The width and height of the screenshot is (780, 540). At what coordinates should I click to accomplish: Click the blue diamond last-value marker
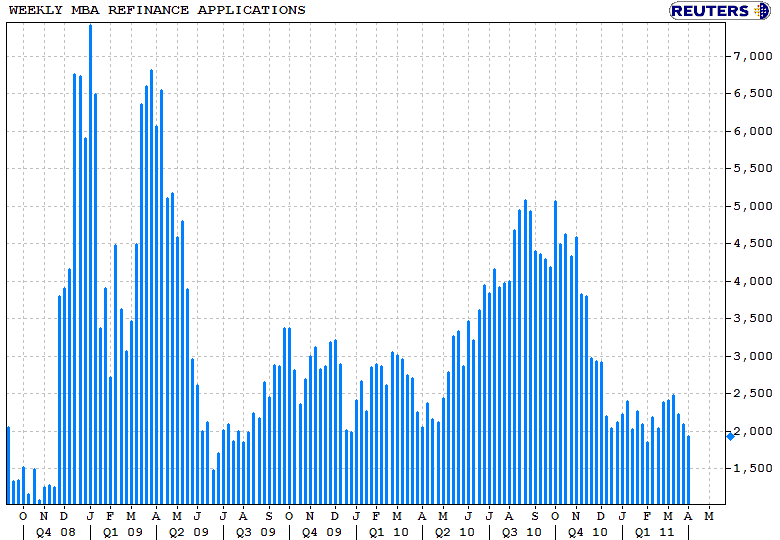(x=730, y=435)
